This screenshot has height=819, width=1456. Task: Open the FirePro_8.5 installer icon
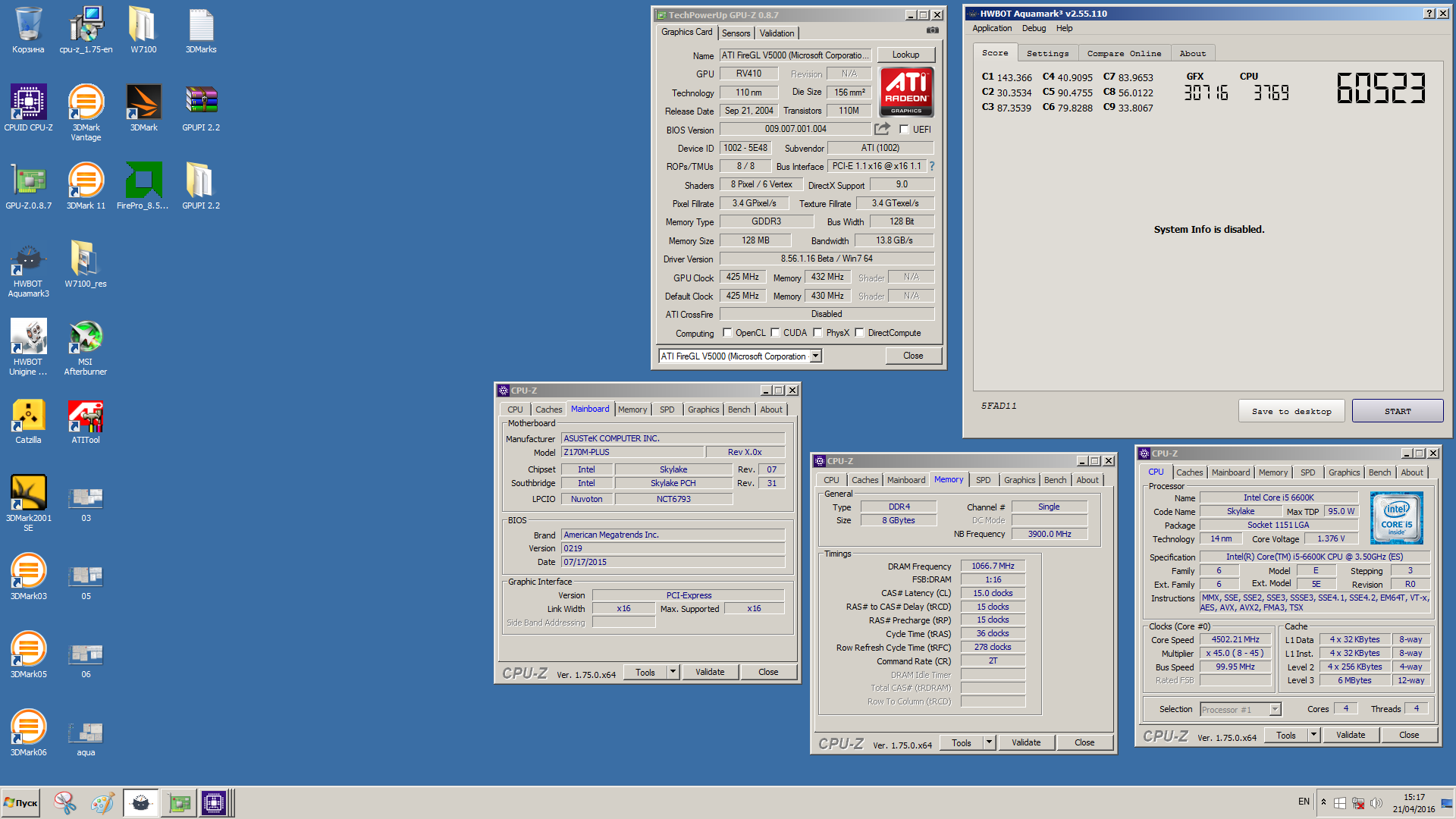pos(143,186)
